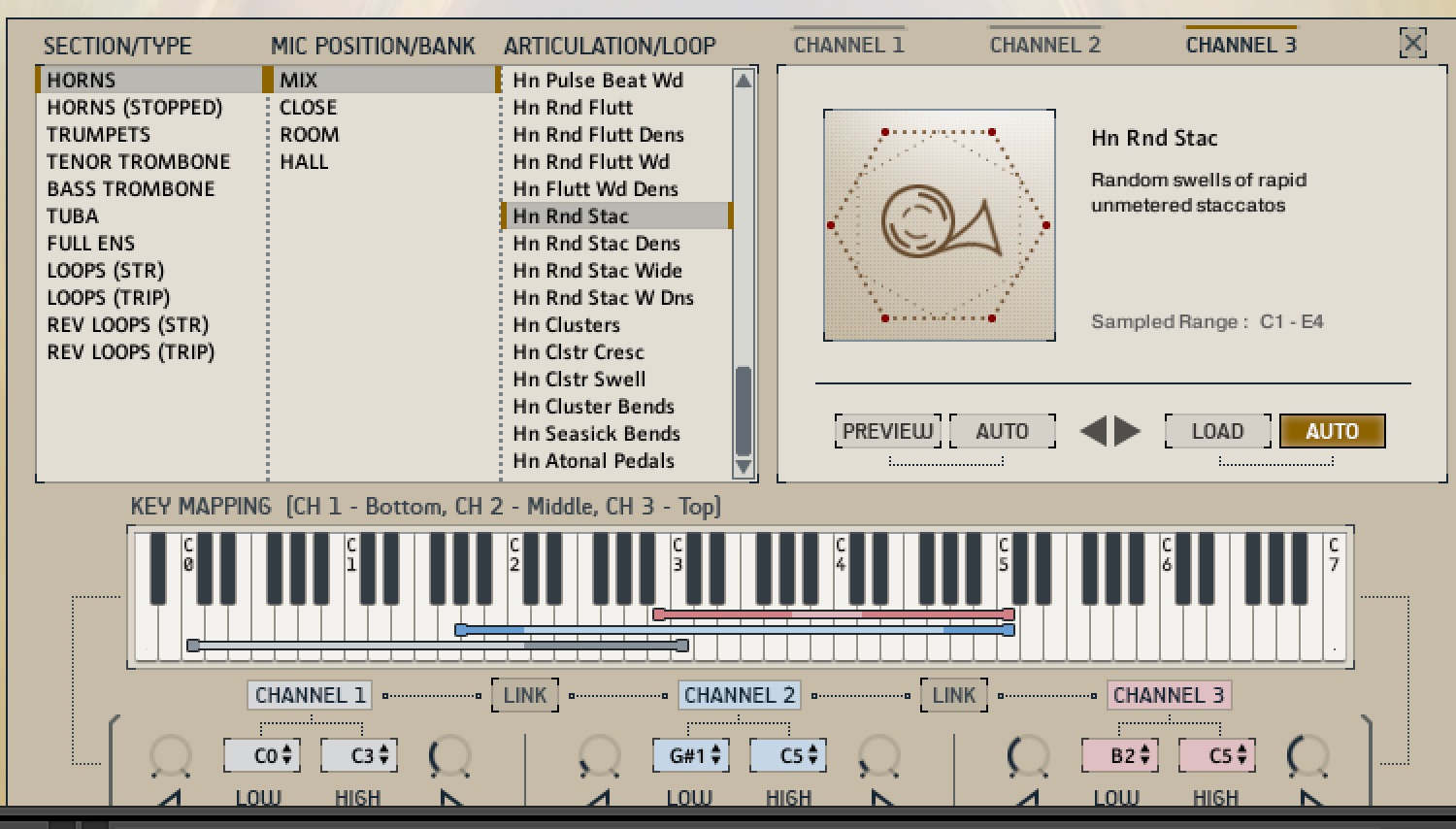Toggle LINK between Channel 1 and 2
The width and height of the screenshot is (1456, 829).
coord(524,695)
